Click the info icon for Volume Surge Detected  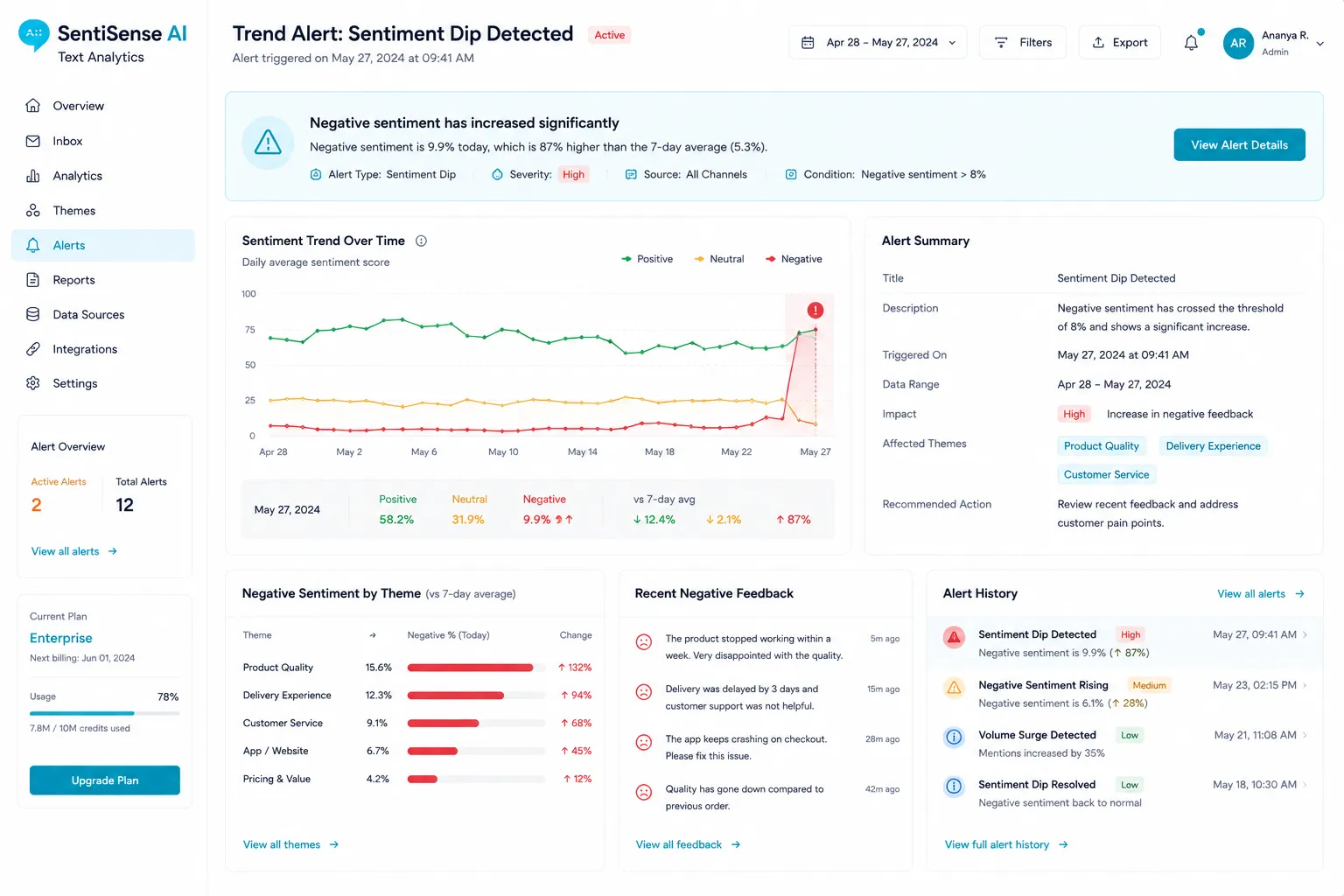click(x=954, y=737)
